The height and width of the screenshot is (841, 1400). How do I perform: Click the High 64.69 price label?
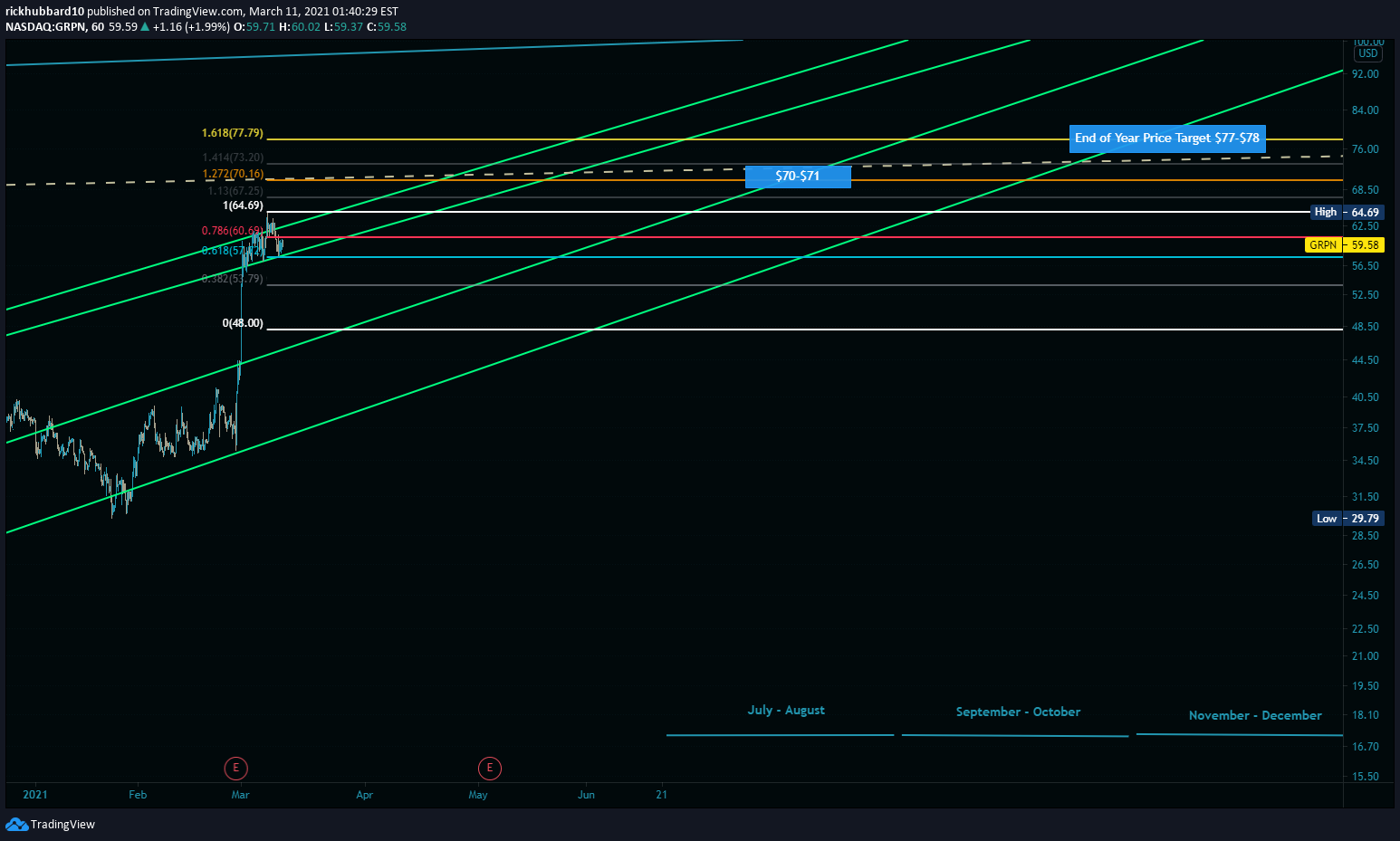[x=1347, y=212]
